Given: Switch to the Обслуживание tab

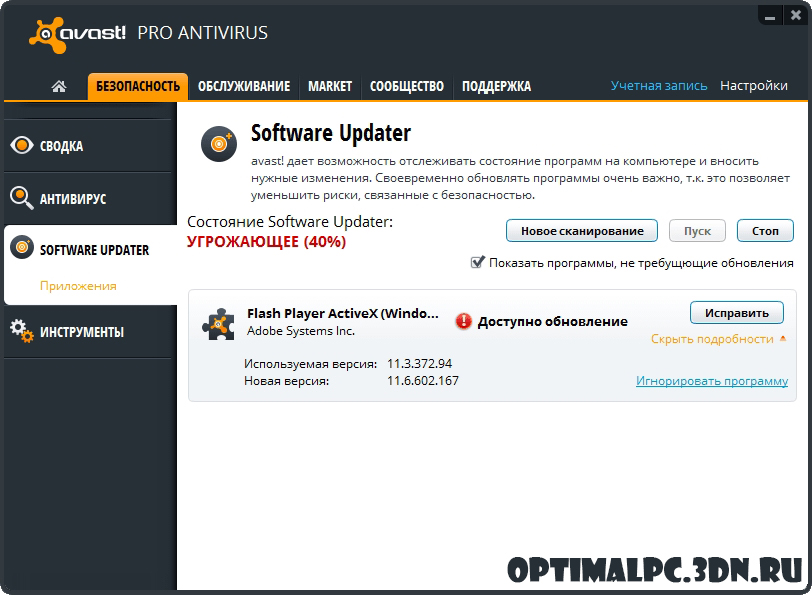Looking at the screenshot, I should pyautogui.click(x=244, y=86).
